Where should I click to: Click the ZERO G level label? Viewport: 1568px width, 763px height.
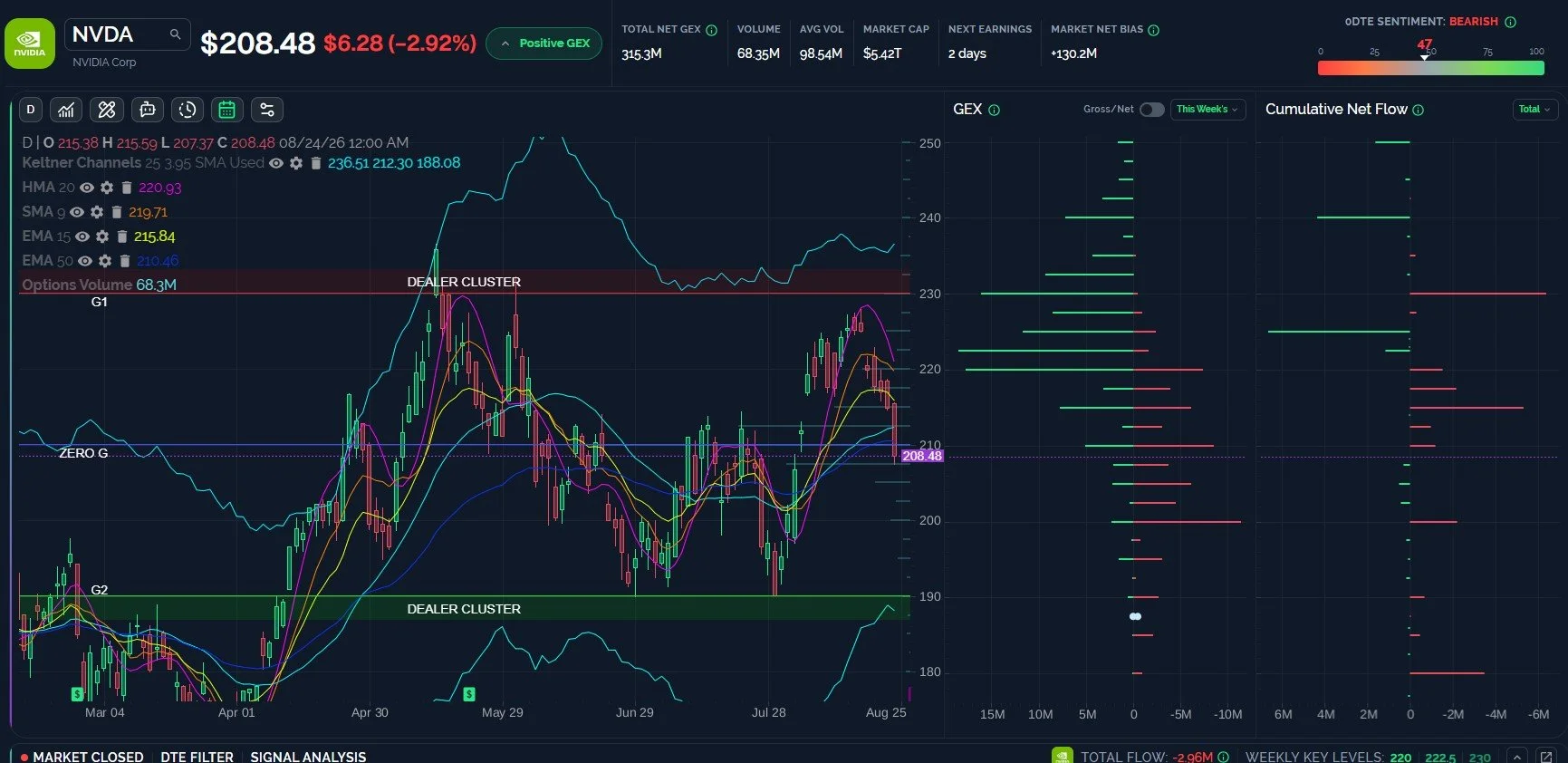[83, 453]
